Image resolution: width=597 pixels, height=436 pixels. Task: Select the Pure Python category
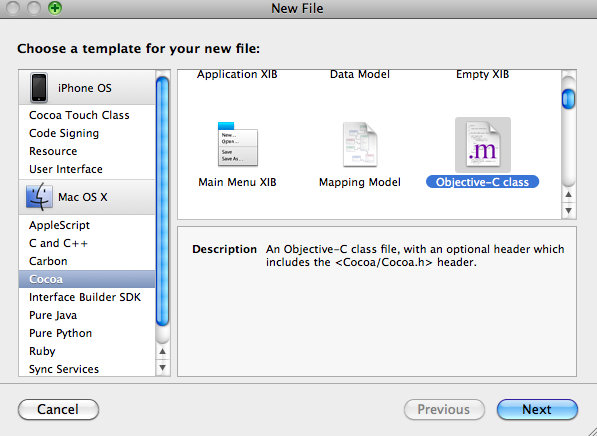click(x=87, y=333)
